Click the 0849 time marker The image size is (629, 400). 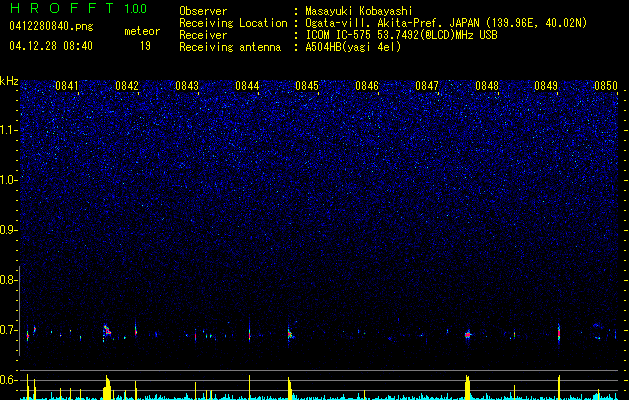pyautogui.click(x=546, y=86)
